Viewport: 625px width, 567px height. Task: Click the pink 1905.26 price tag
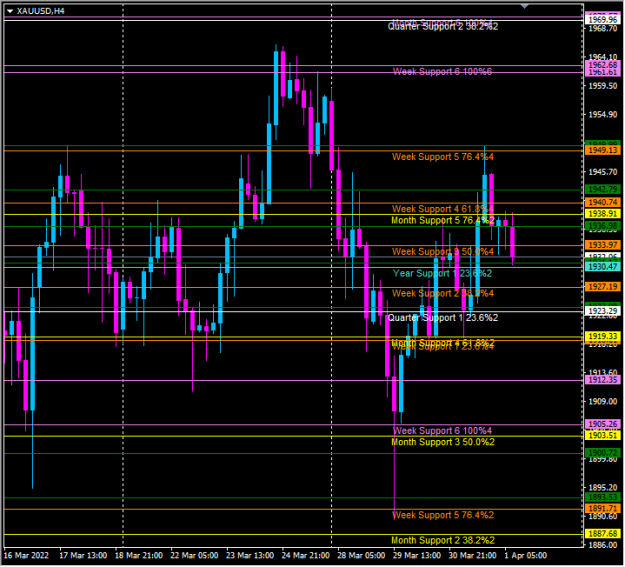603,424
